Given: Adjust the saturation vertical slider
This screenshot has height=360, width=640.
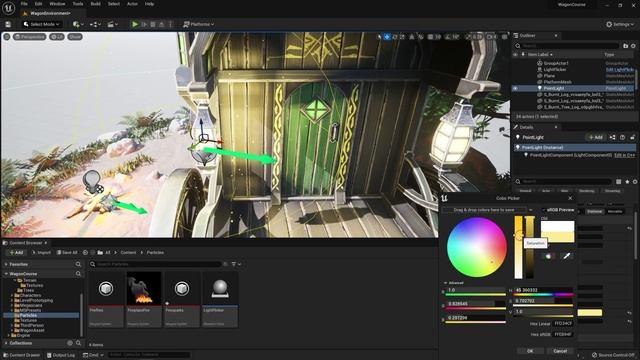Looking at the screenshot, I should pos(518,247).
